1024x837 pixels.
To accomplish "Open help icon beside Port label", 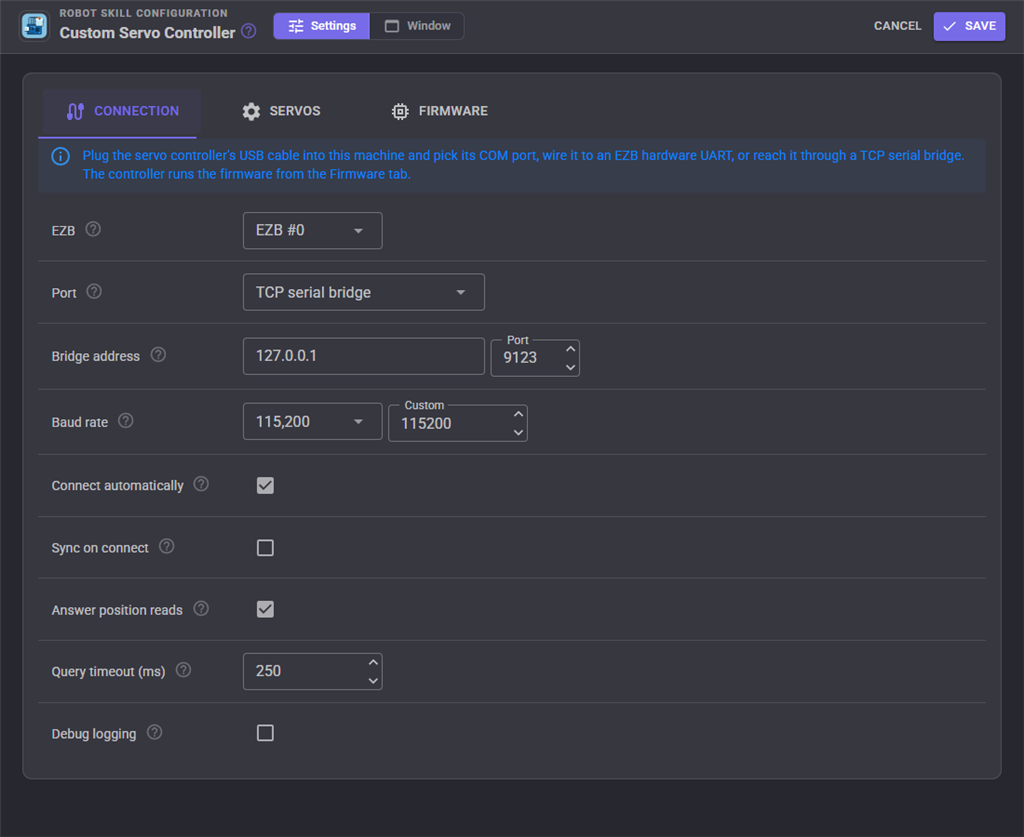I will (94, 291).
